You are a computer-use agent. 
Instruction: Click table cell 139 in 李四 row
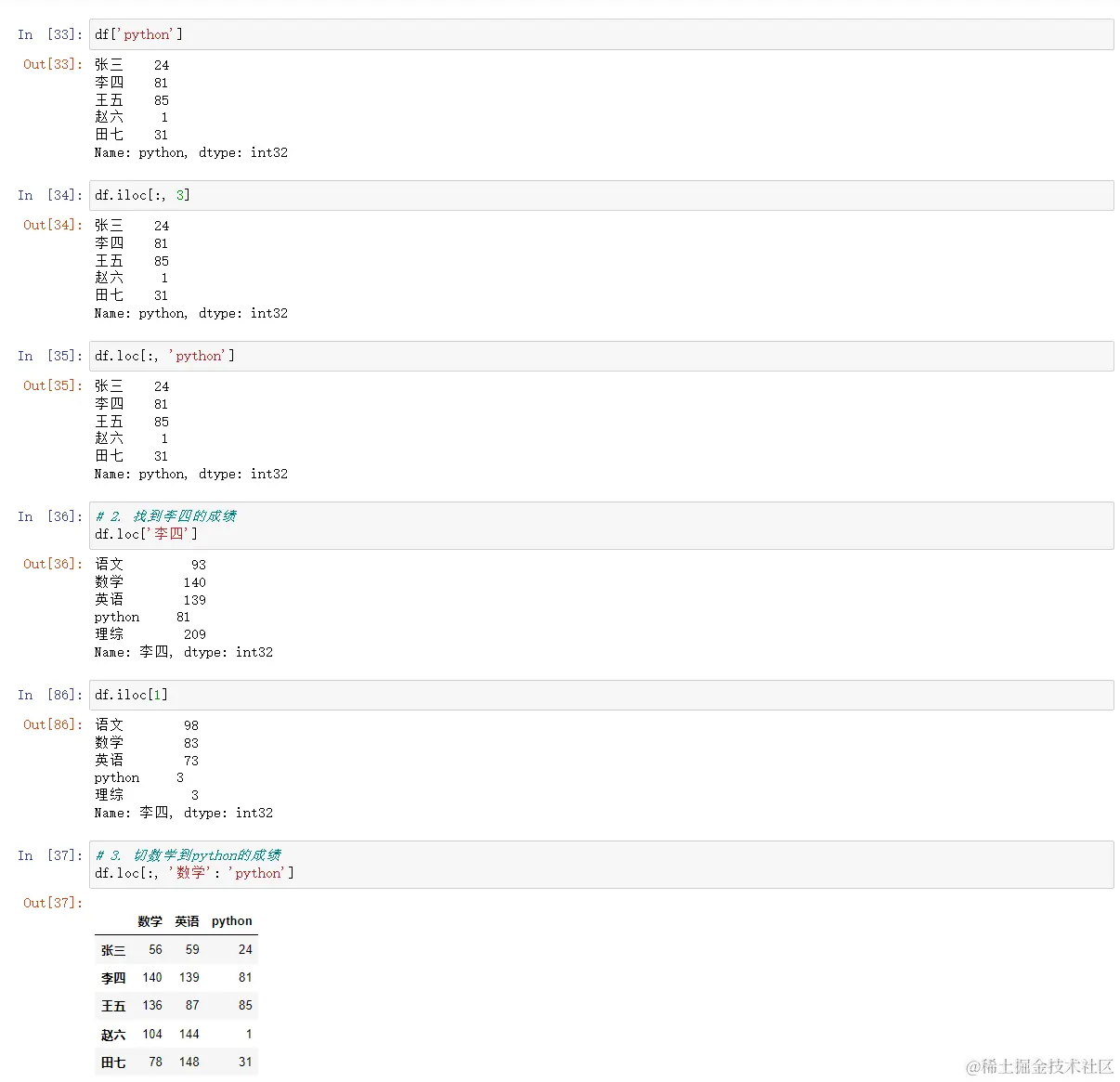[189, 978]
